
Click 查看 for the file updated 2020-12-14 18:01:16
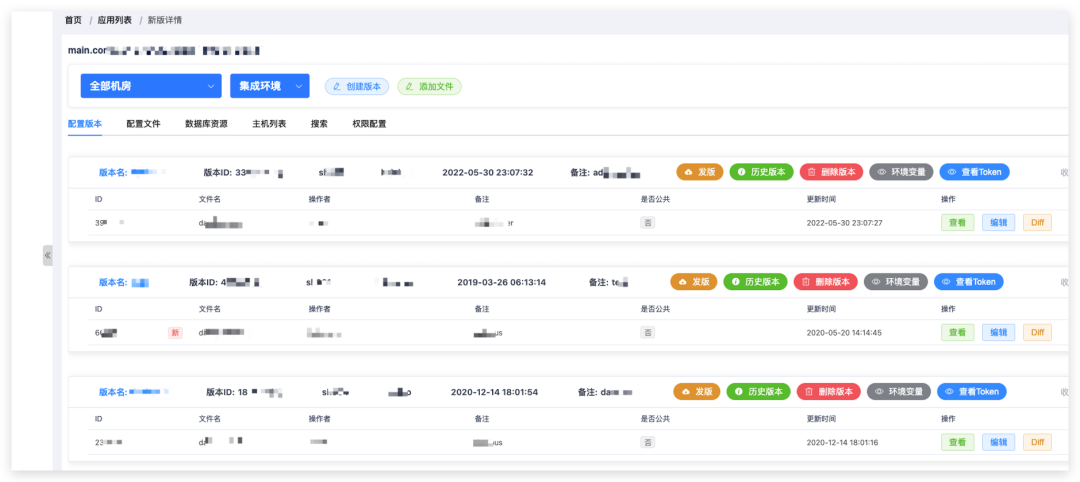pos(957,442)
